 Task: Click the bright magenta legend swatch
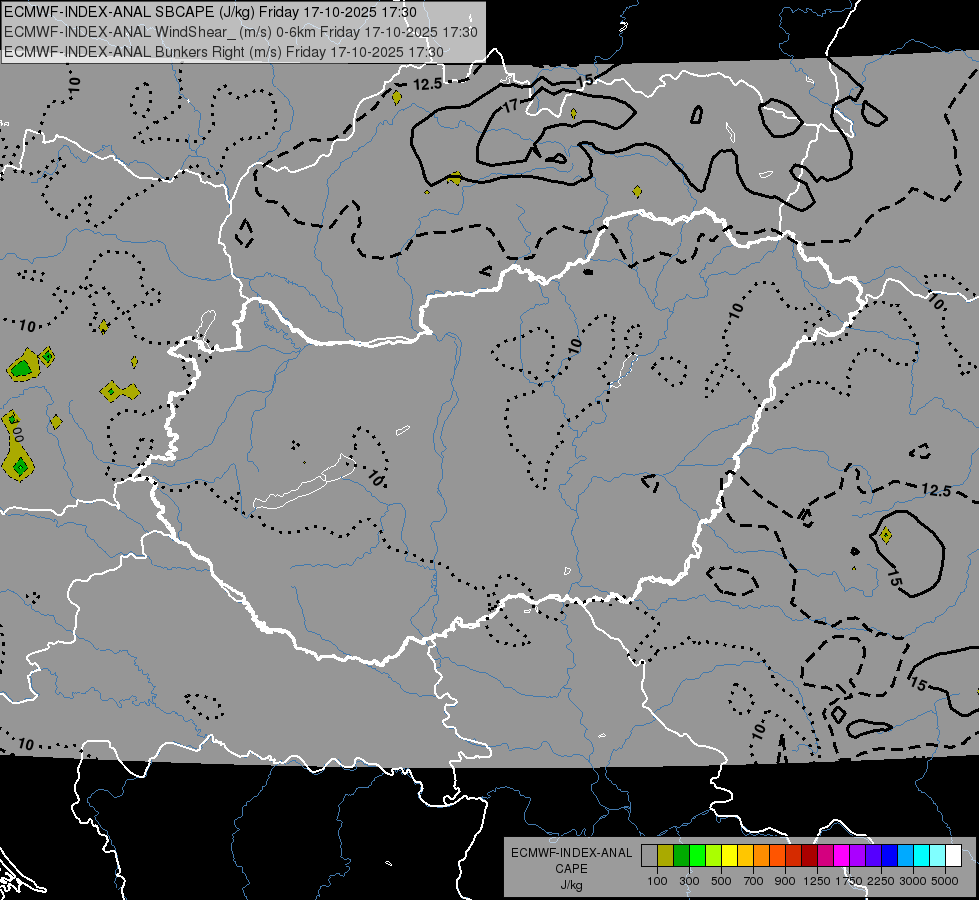click(x=842, y=856)
